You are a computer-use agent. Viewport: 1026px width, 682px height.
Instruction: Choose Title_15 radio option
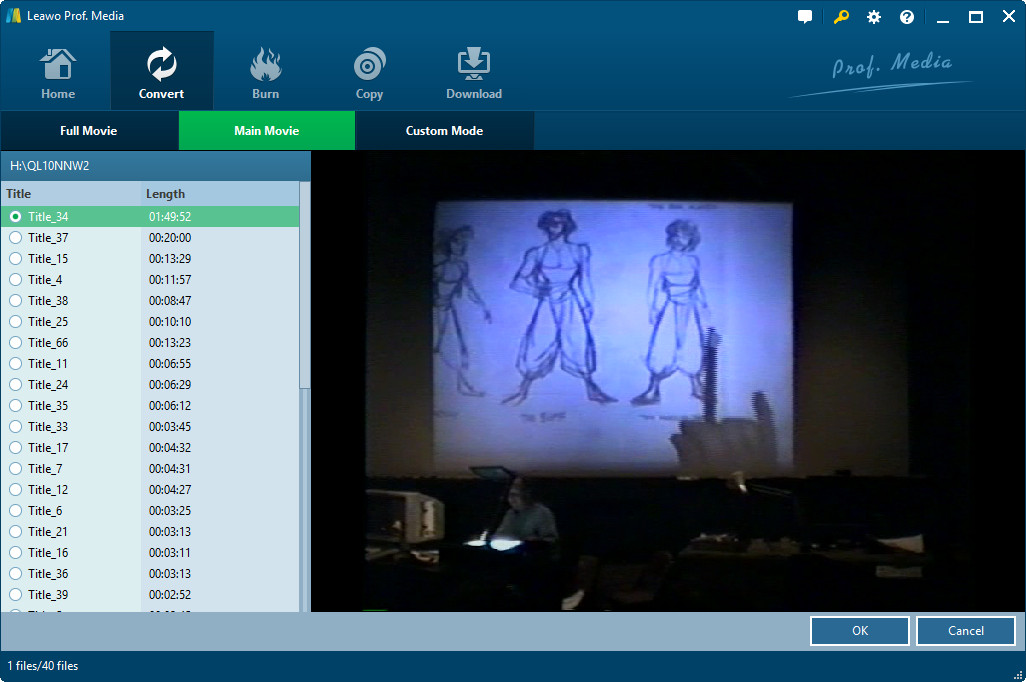point(15,259)
